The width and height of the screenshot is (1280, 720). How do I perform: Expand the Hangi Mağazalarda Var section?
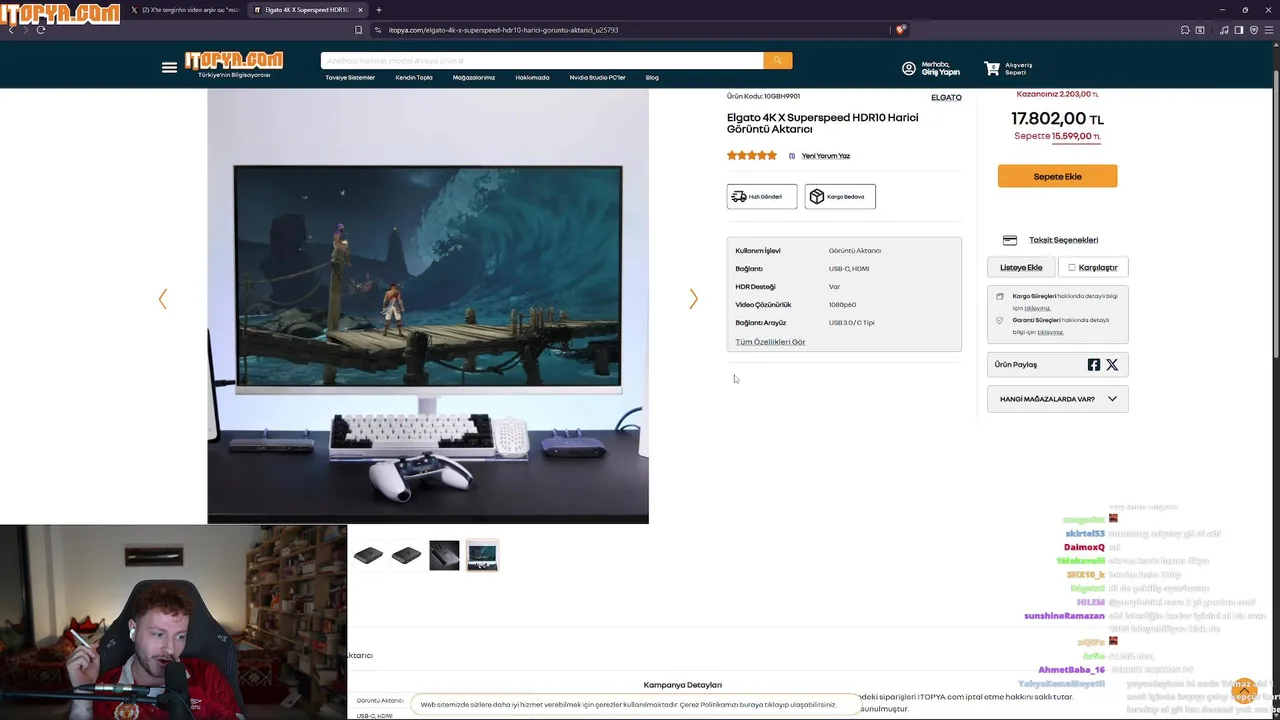(1057, 399)
